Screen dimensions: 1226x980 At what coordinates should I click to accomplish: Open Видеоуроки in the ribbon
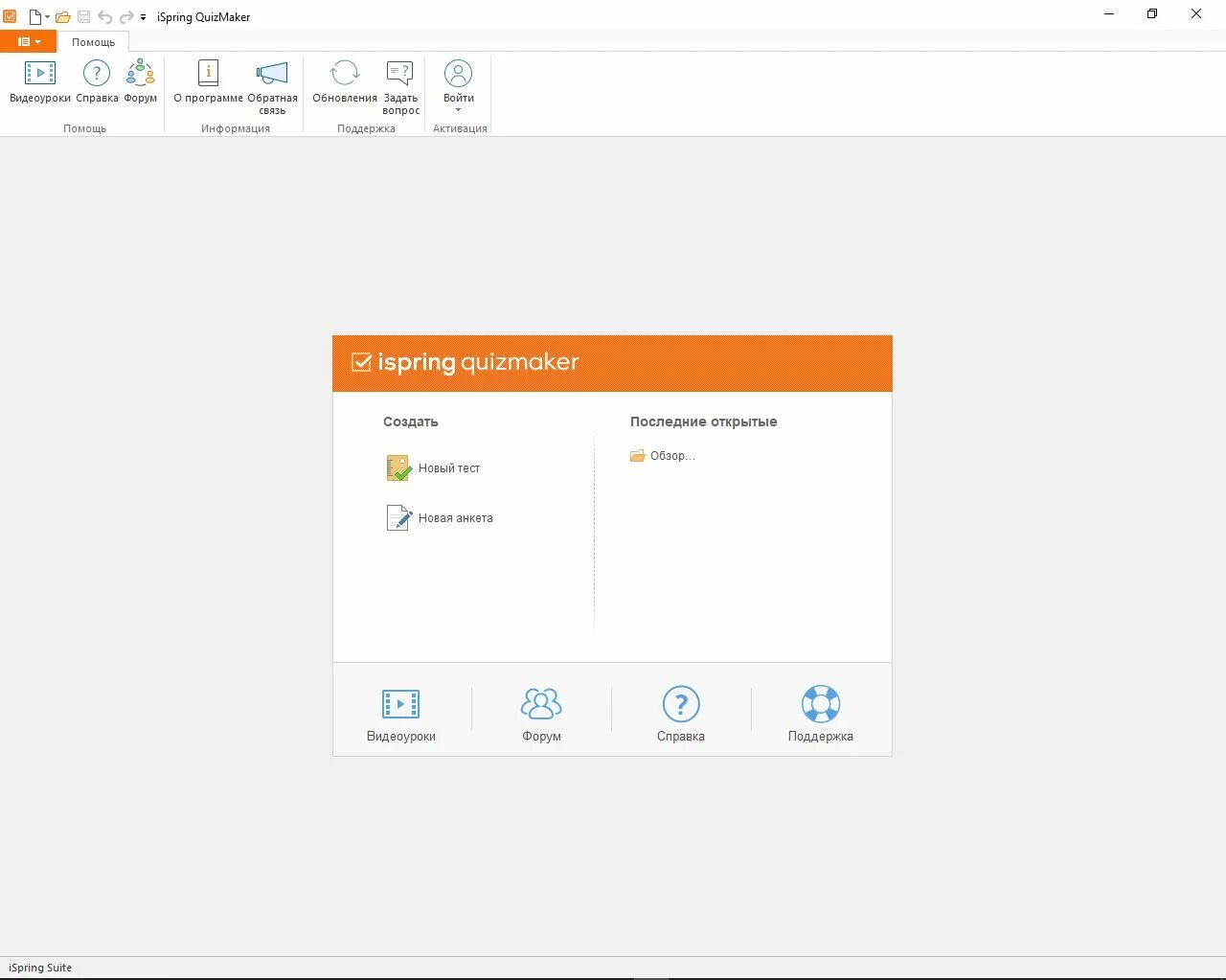pos(39,82)
